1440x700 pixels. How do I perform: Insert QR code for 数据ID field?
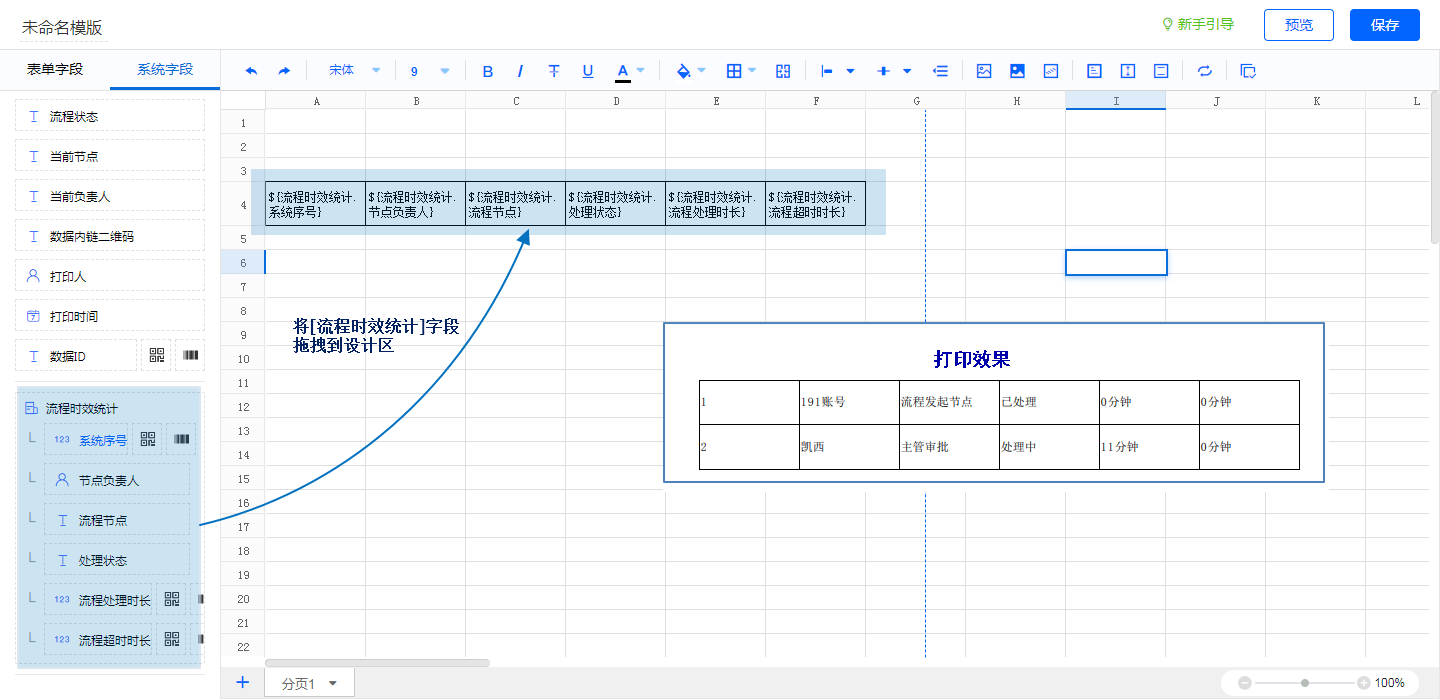tap(156, 356)
